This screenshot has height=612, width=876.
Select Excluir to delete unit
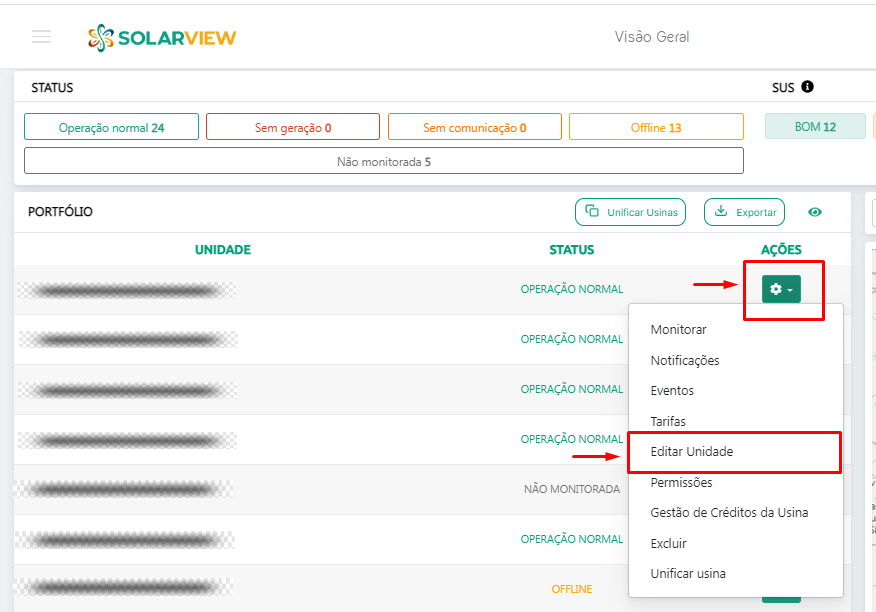click(x=668, y=544)
